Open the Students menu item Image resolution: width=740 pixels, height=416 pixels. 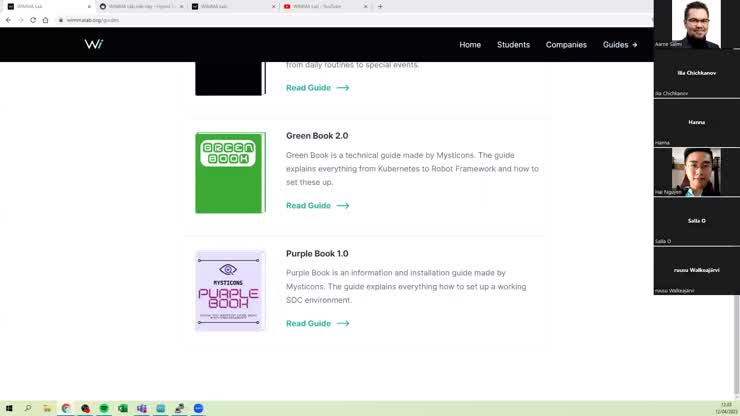tap(513, 45)
